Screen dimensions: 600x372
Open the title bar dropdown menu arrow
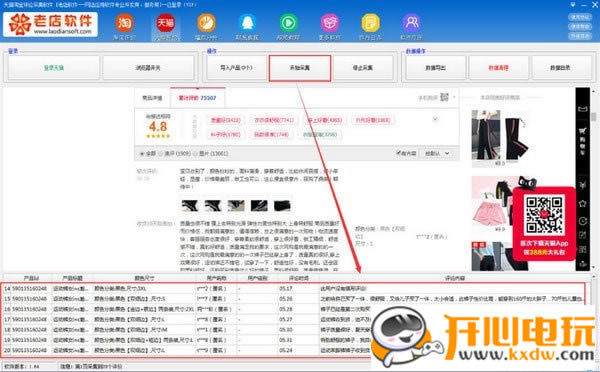[572, 5]
